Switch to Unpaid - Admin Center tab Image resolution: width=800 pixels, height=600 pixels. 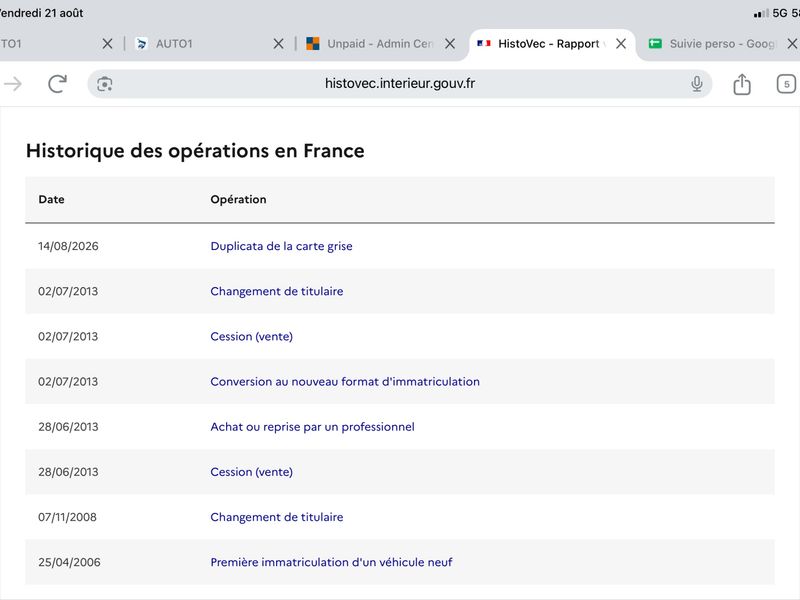pyautogui.click(x=380, y=44)
